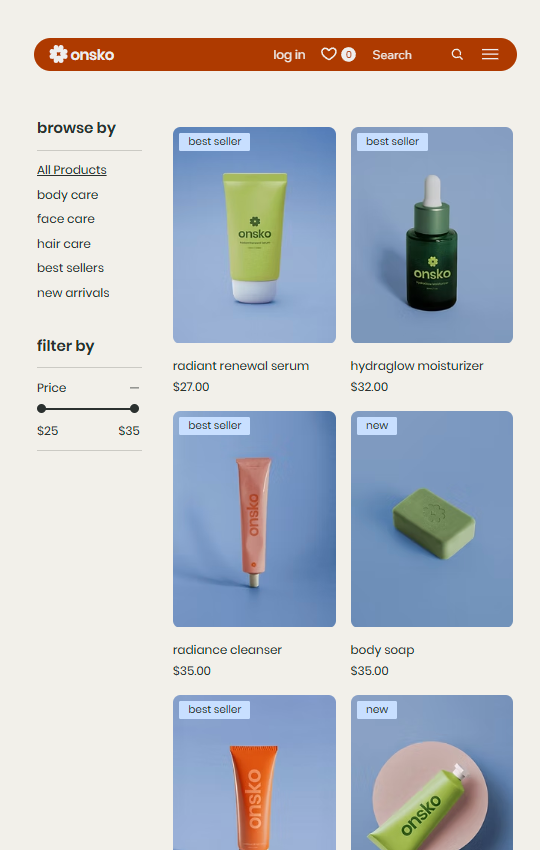This screenshot has width=540, height=850.
Task: Open the hydraglow moisturizer product image
Action: (432, 235)
